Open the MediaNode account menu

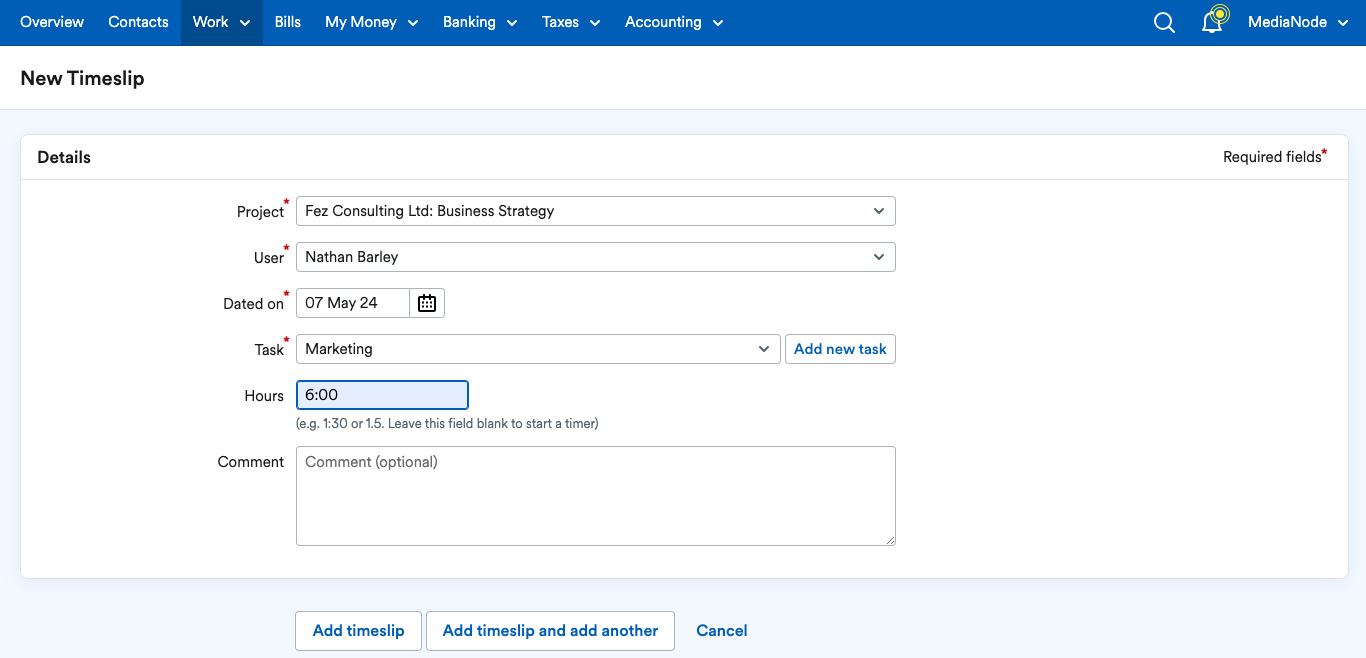coord(1298,22)
